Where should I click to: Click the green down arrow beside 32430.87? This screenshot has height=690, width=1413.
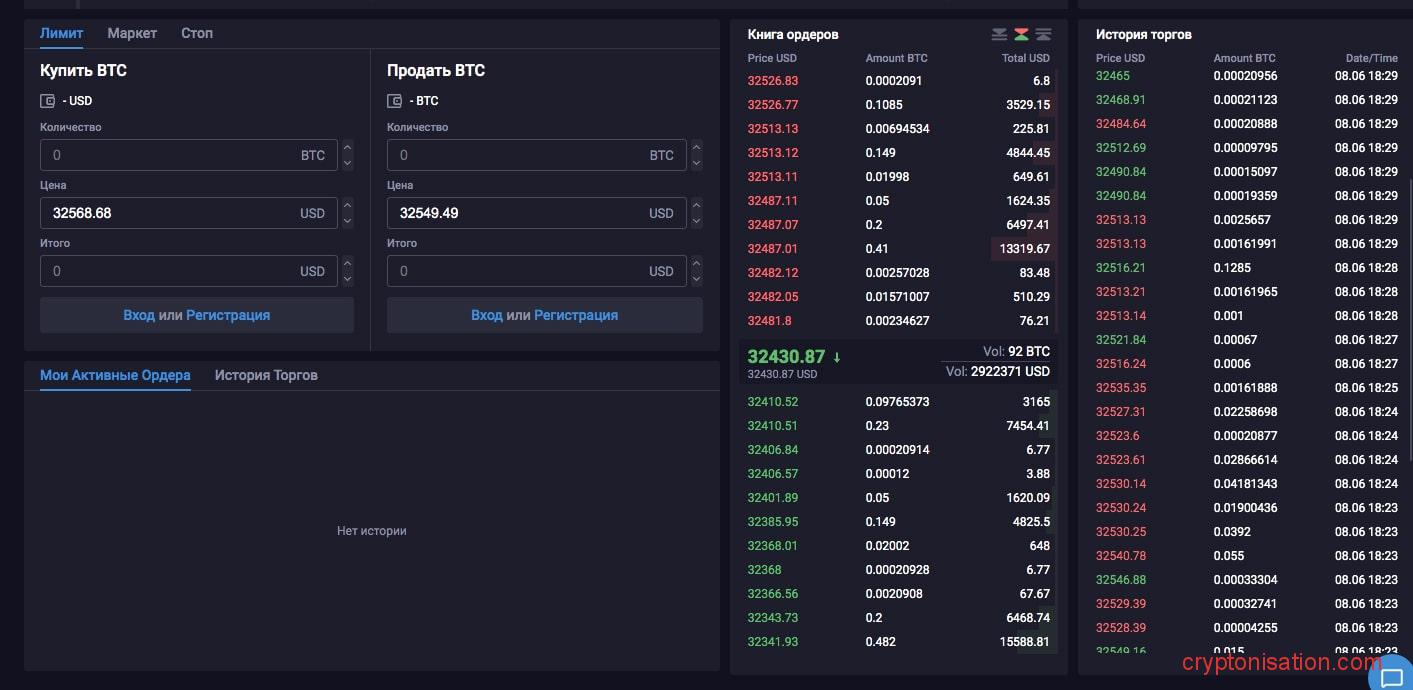point(837,357)
